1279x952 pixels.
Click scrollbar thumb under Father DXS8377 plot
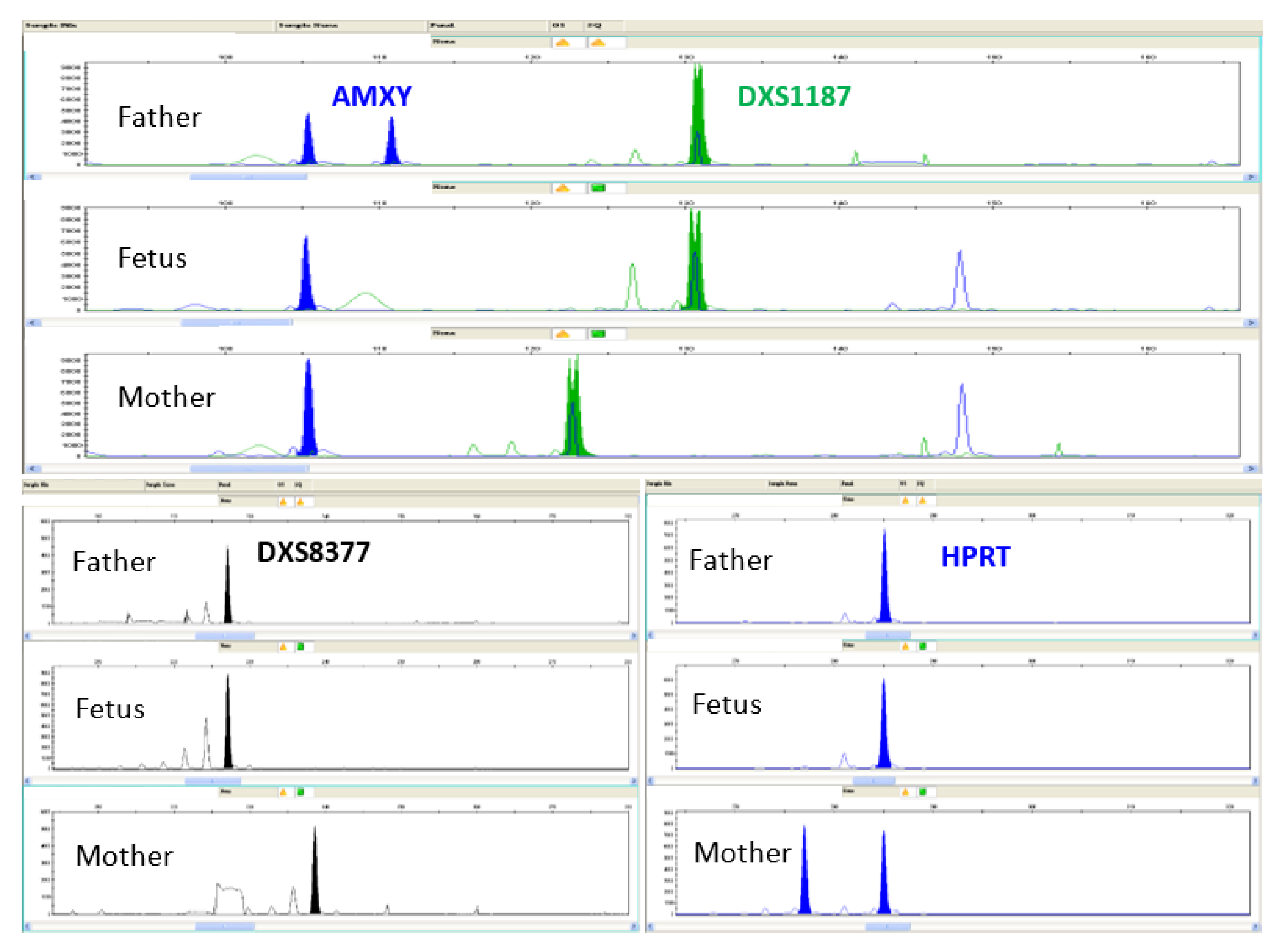coord(225,635)
